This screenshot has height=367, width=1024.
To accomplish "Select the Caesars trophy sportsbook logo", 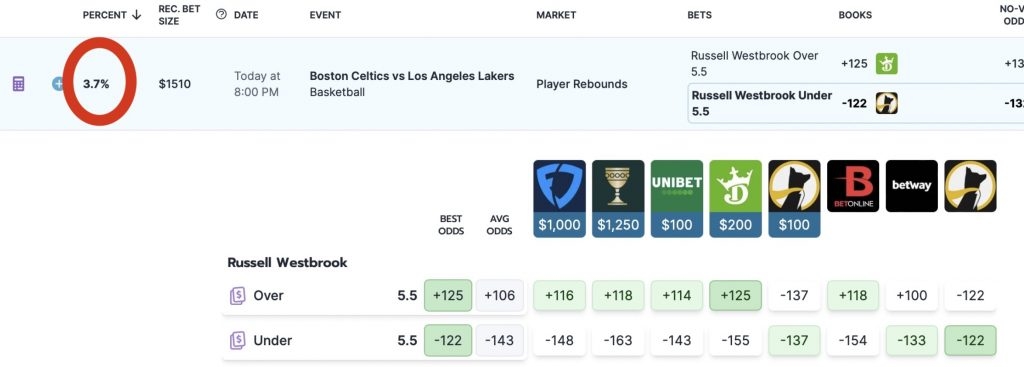I will 618,186.
